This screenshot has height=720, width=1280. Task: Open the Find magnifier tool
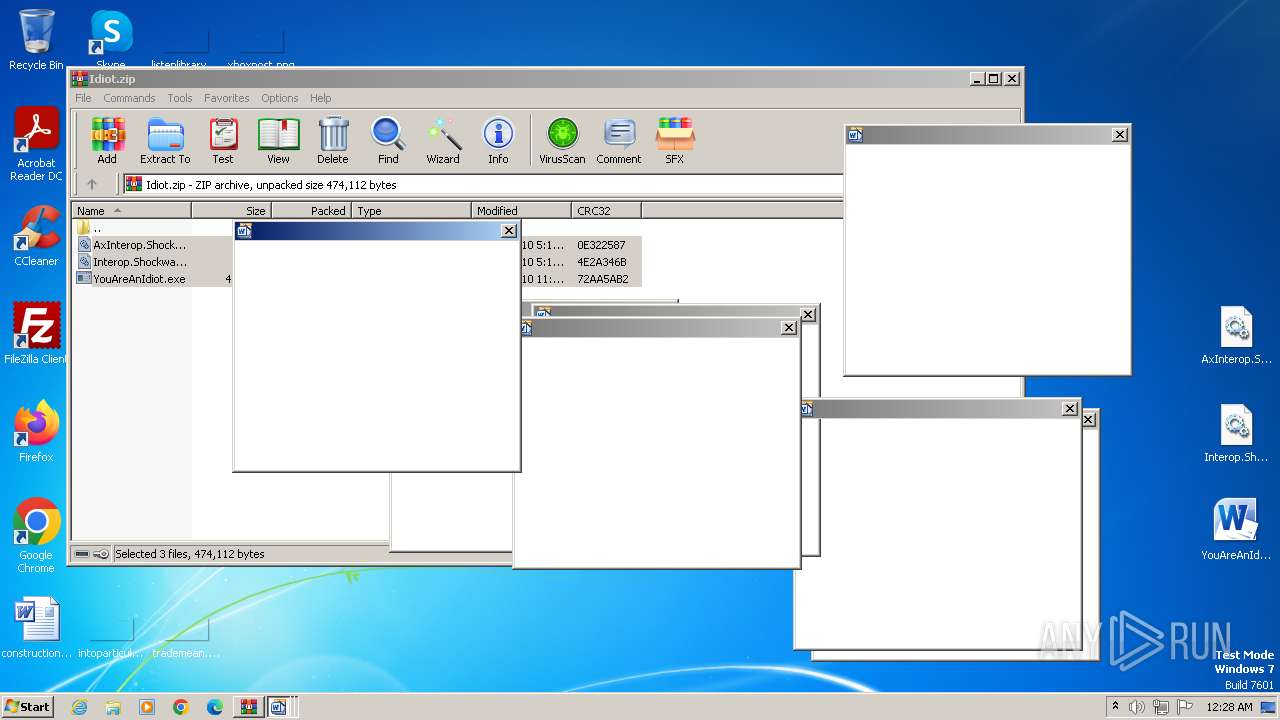click(388, 141)
